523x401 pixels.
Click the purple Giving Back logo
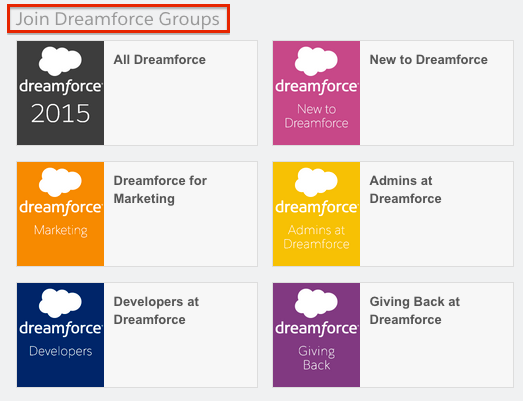[316, 335]
